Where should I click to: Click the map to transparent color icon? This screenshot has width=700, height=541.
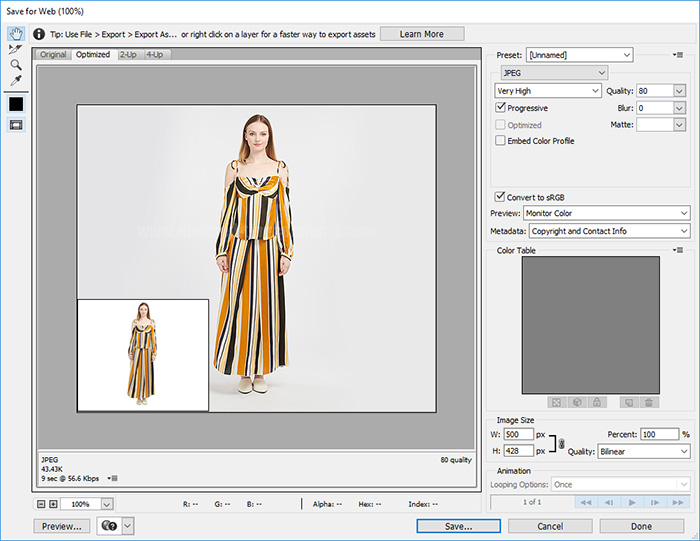(556, 402)
